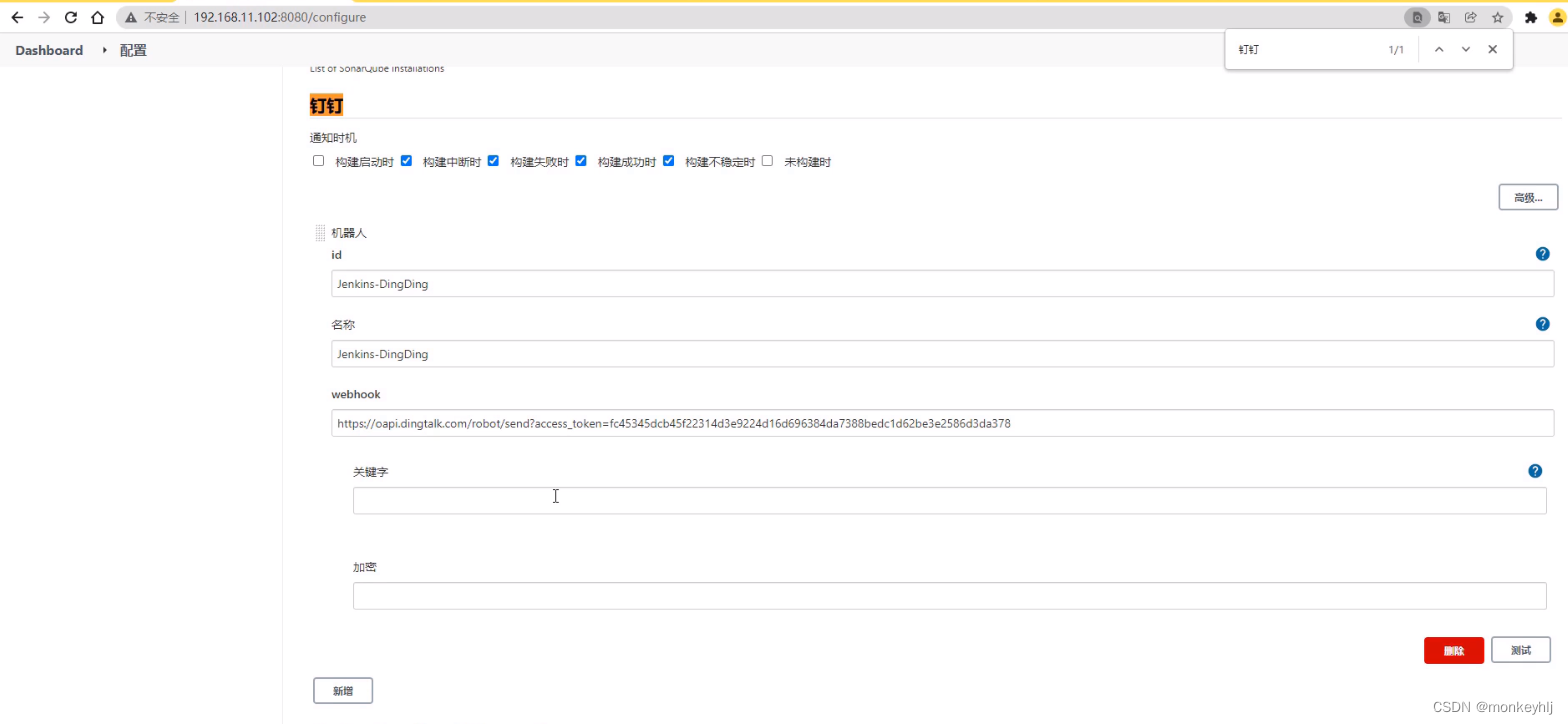
Task: Focus the id input field
Action: click(x=943, y=283)
